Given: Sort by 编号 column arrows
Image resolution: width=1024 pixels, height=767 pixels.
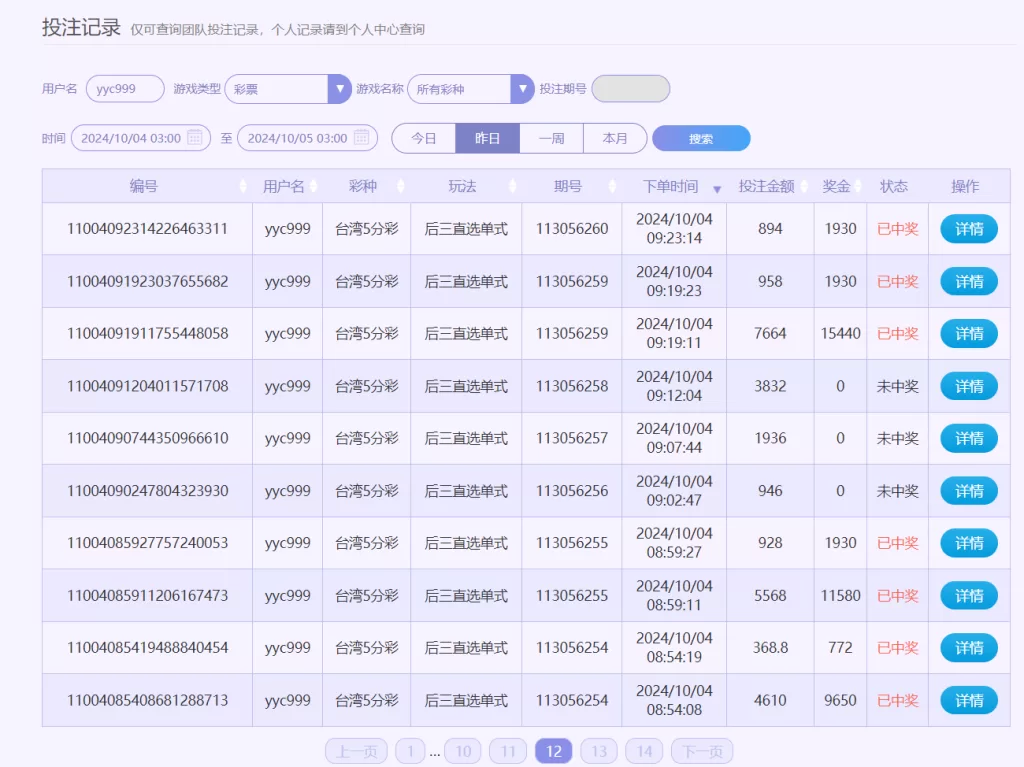Looking at the screenshot, I should [243, 186].
